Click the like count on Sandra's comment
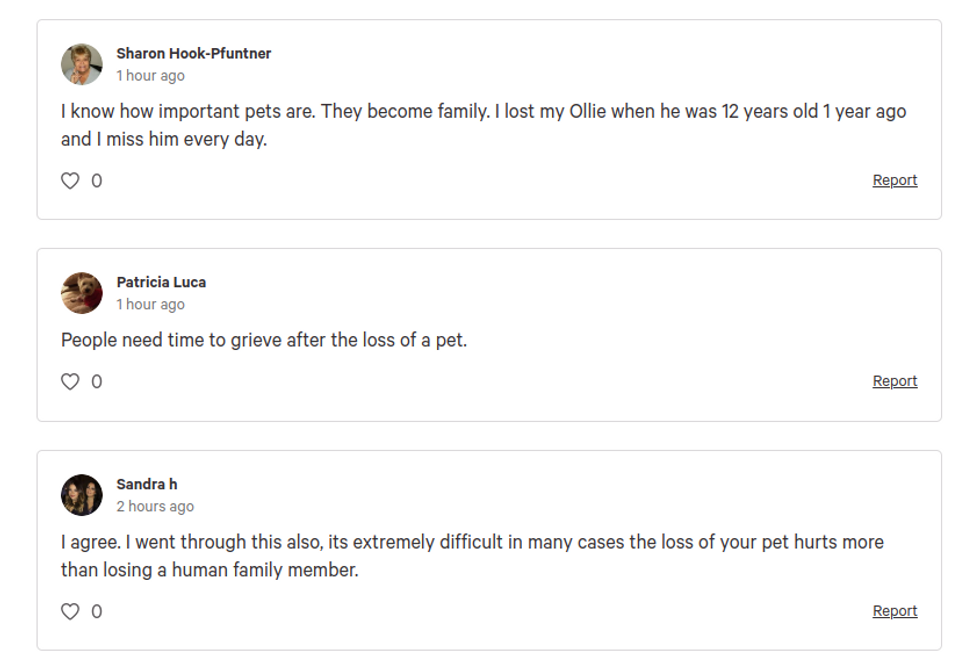The width and height of the screenshot is (980, 655). click(97, 611)
